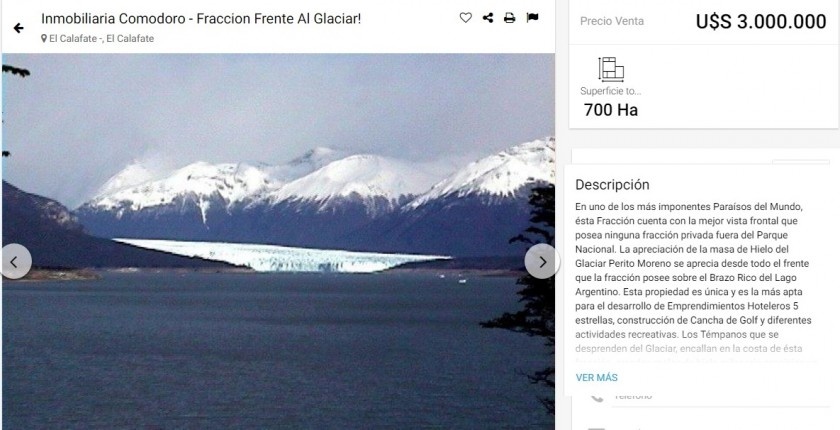Click the 700 Ha surface value
The height and width of the screenshot is (430, 840).
pos(611,110)
